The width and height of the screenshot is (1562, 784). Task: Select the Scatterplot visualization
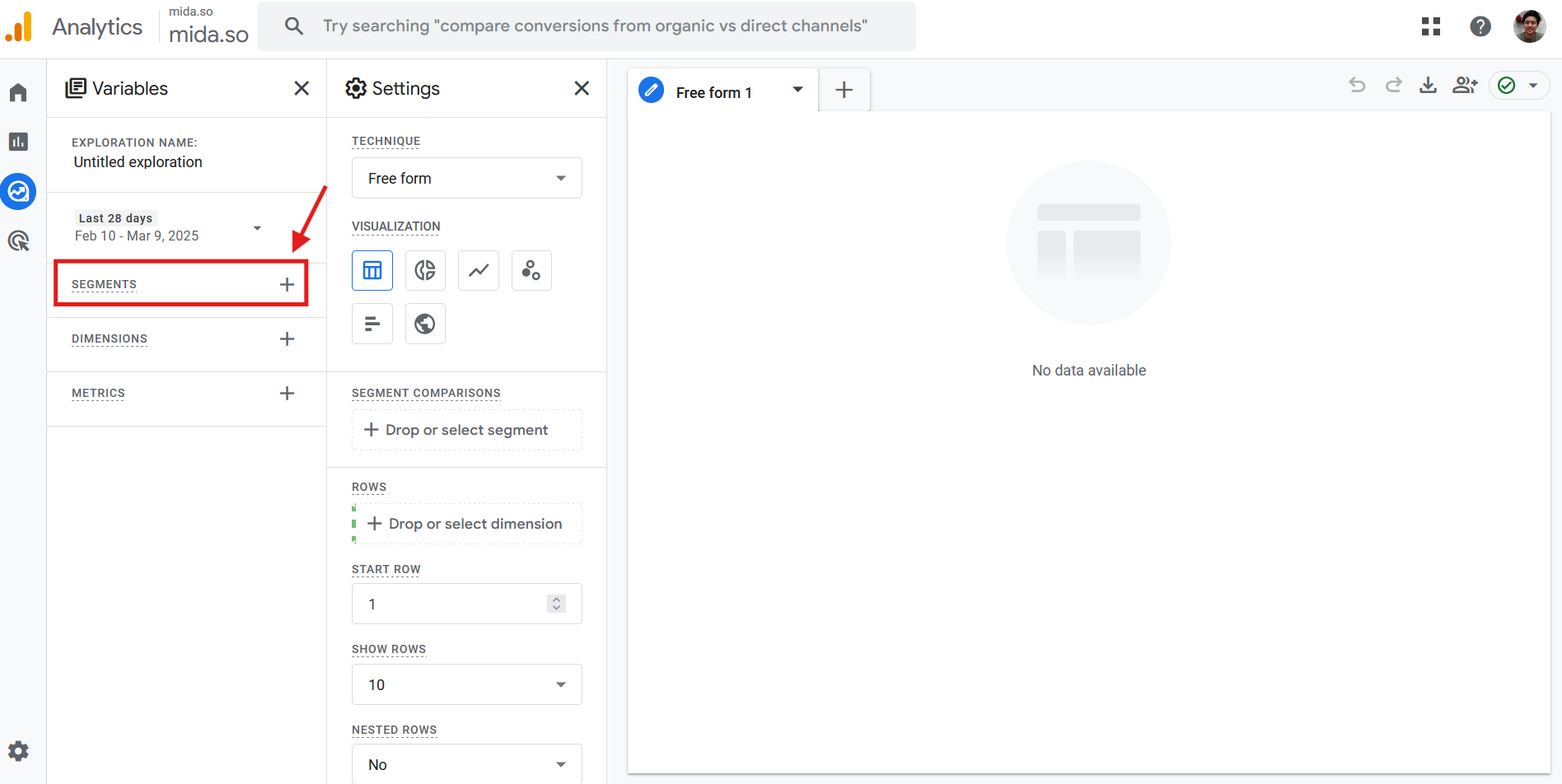[x=531, y=270]
